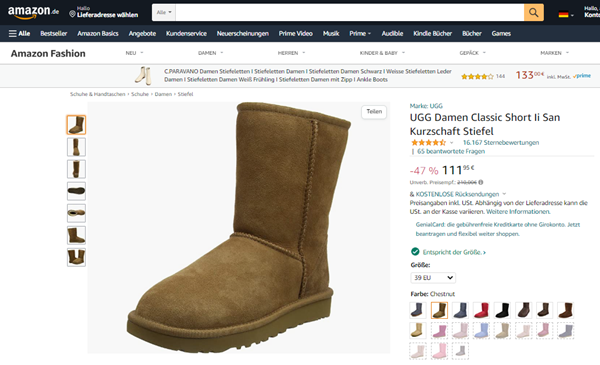Click the price info icon next to crossed-out price
Viewport: 600px width, 365px height.
click(481, 182)
